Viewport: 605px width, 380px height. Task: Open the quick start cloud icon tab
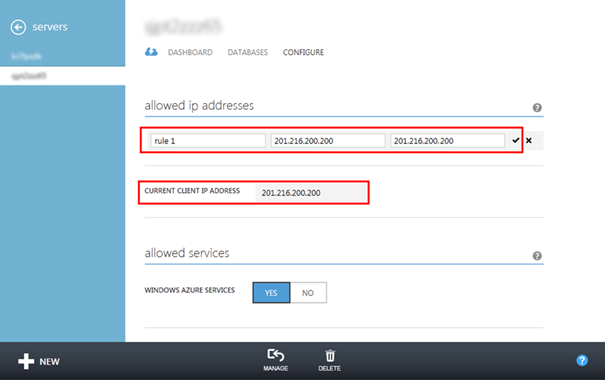coord(151,52)
